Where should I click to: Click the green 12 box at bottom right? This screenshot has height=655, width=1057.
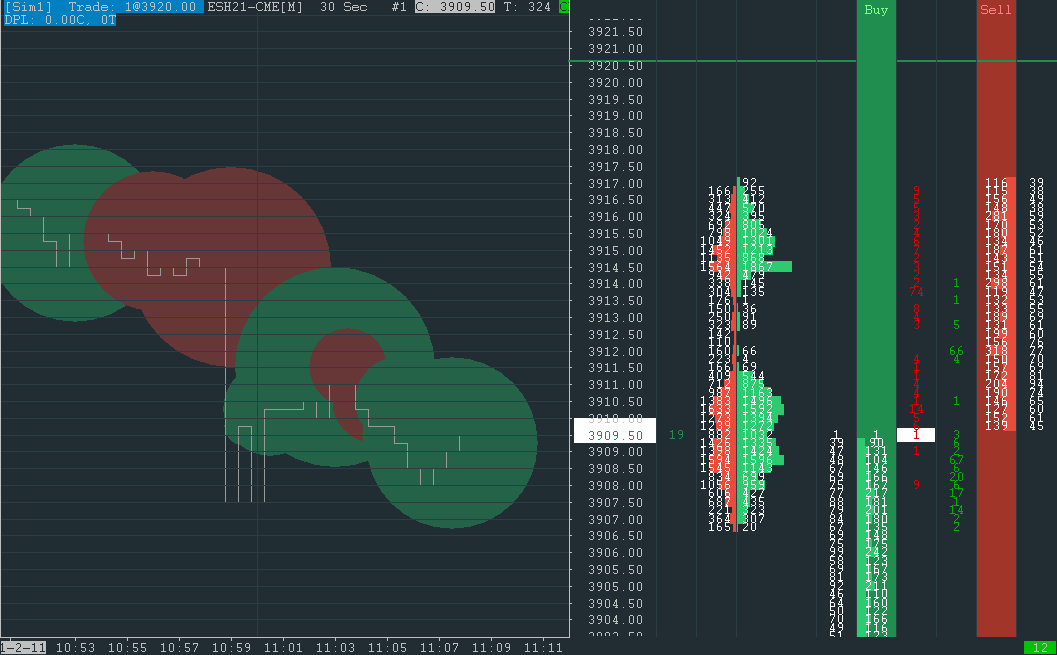click(1040, 648)
